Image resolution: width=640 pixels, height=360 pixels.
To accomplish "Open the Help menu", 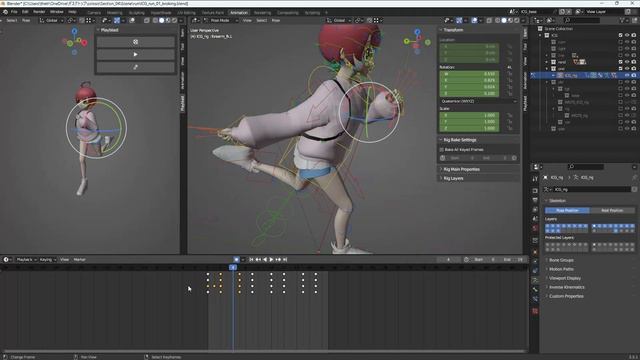I will click(x=72, y=12).
